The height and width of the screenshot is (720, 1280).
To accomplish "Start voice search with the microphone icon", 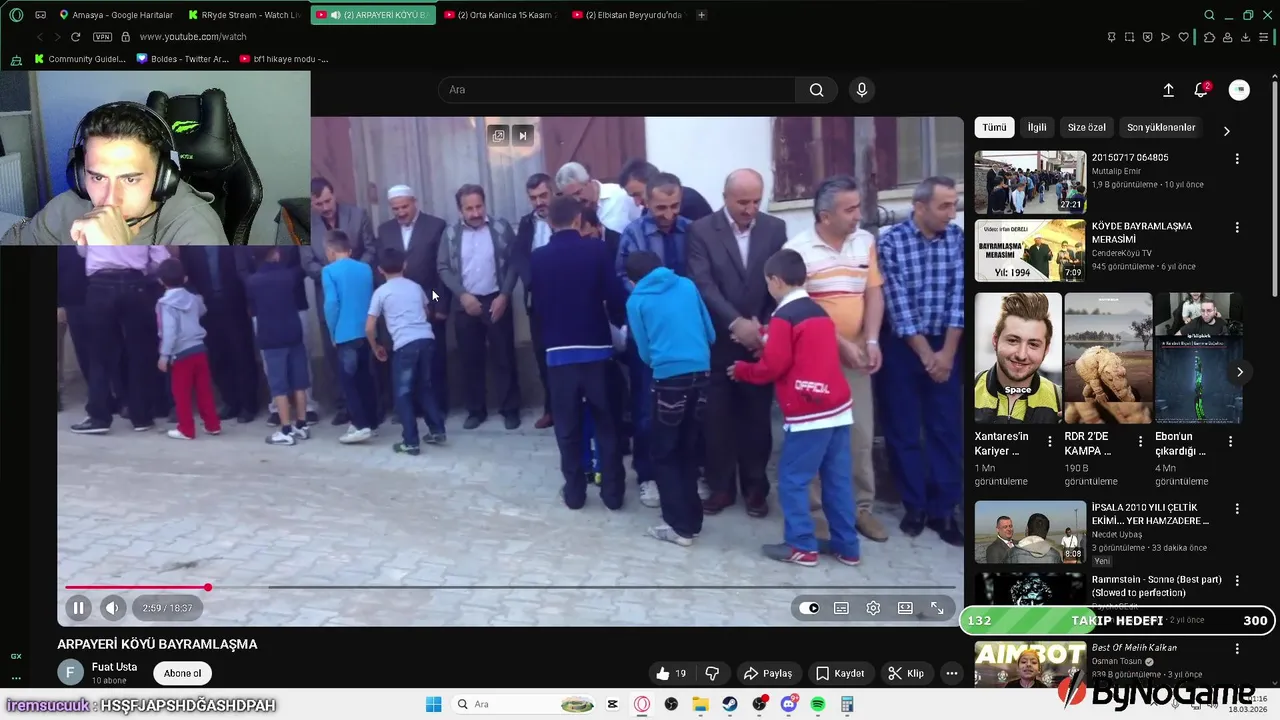I will [862, 90].
